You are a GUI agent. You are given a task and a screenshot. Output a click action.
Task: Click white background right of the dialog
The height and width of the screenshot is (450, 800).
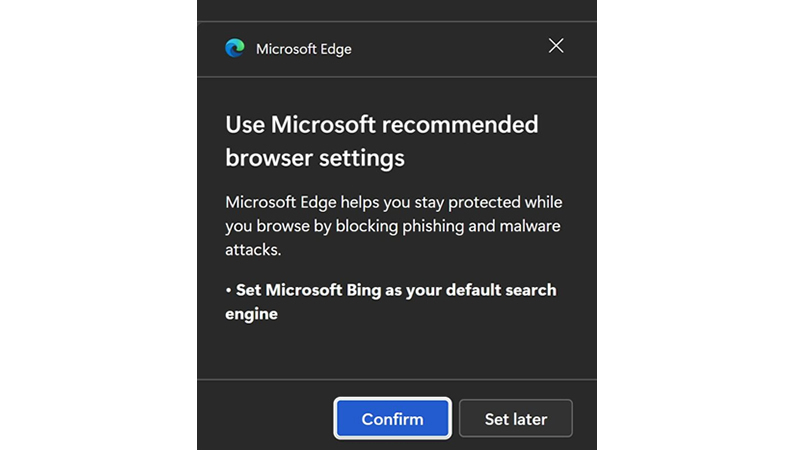698,225
